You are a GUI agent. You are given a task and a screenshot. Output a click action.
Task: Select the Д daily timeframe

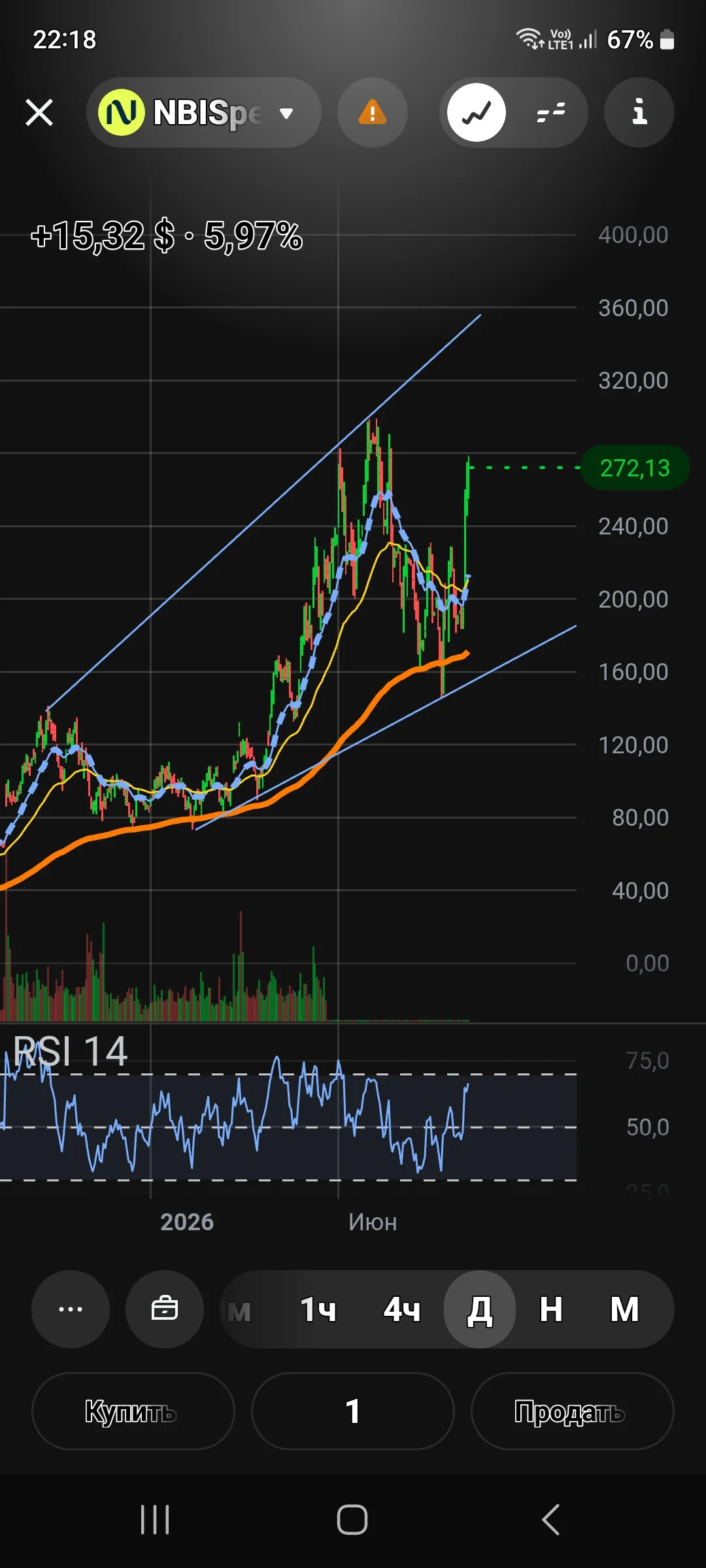click(480, 1309)
